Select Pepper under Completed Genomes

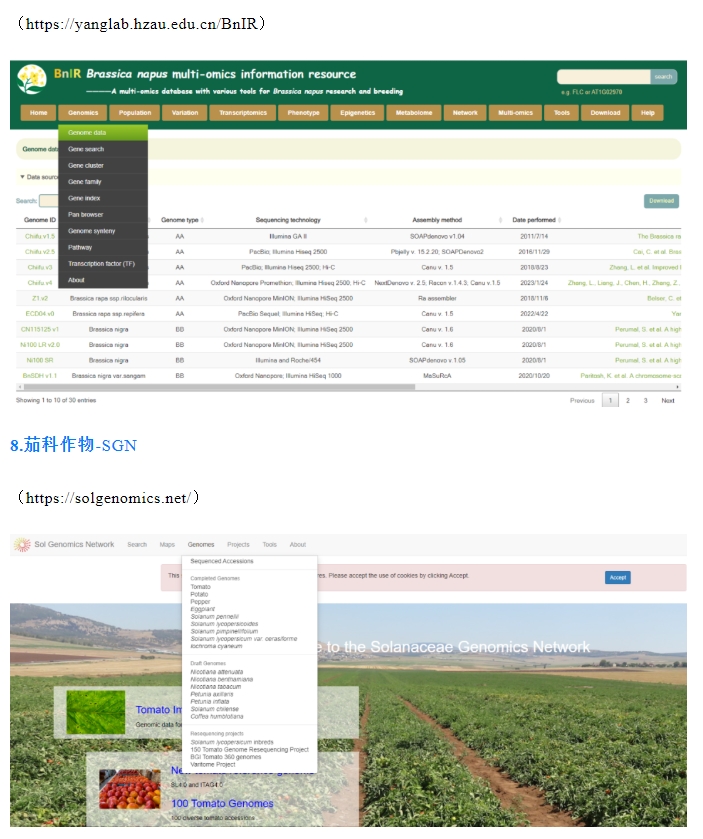point(201,604)
